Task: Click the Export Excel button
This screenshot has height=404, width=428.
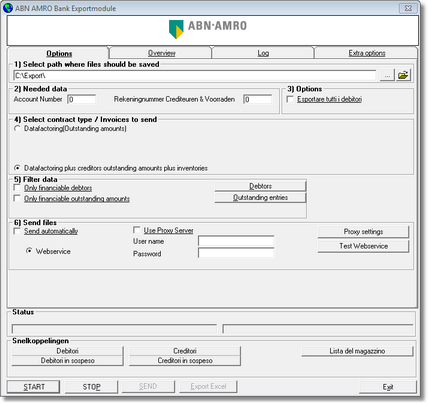Action: (x=208, y=386)
